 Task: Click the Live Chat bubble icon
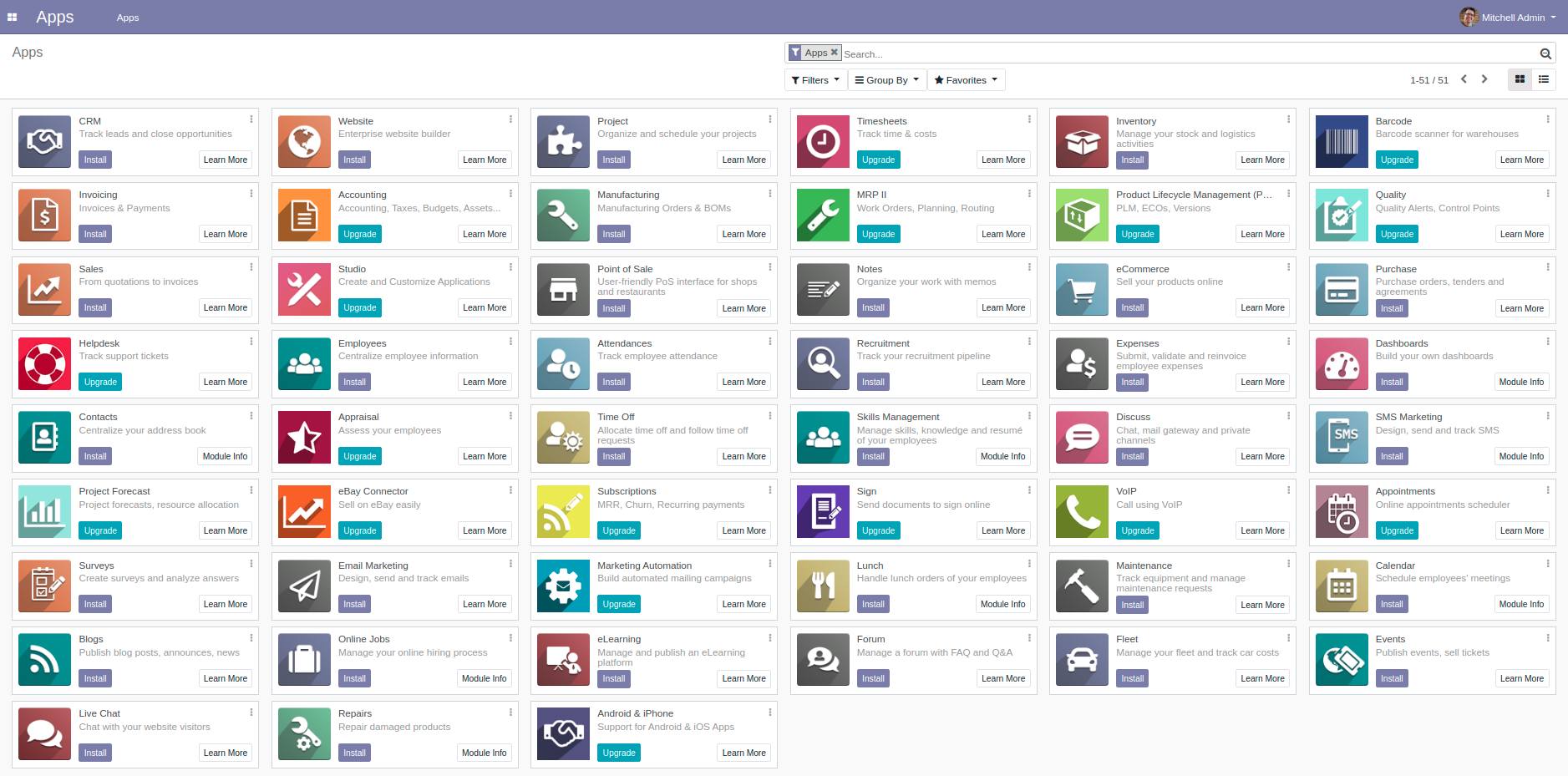click(43, 733)
